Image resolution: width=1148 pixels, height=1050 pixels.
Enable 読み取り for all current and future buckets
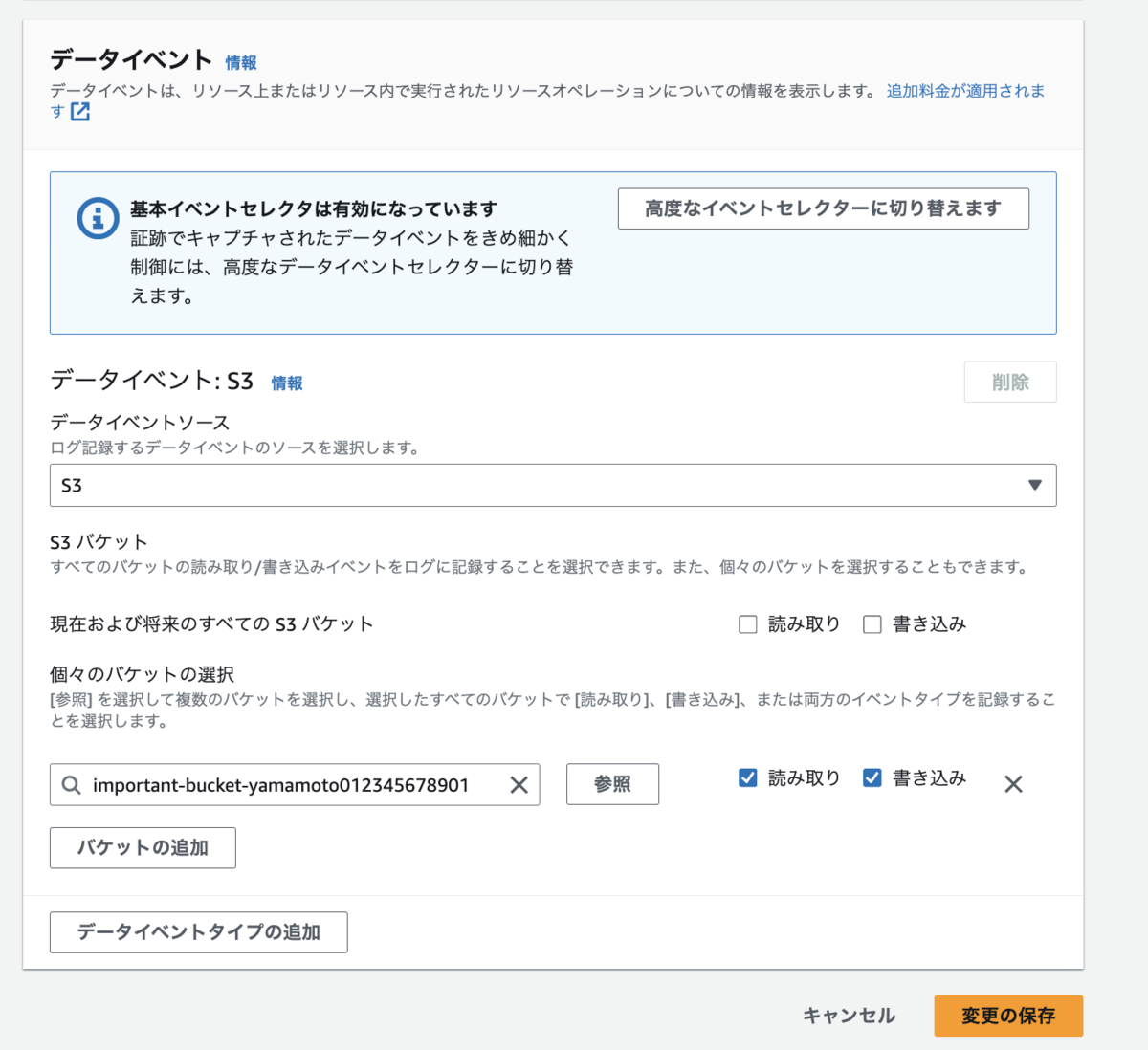[x=748, y=624]
